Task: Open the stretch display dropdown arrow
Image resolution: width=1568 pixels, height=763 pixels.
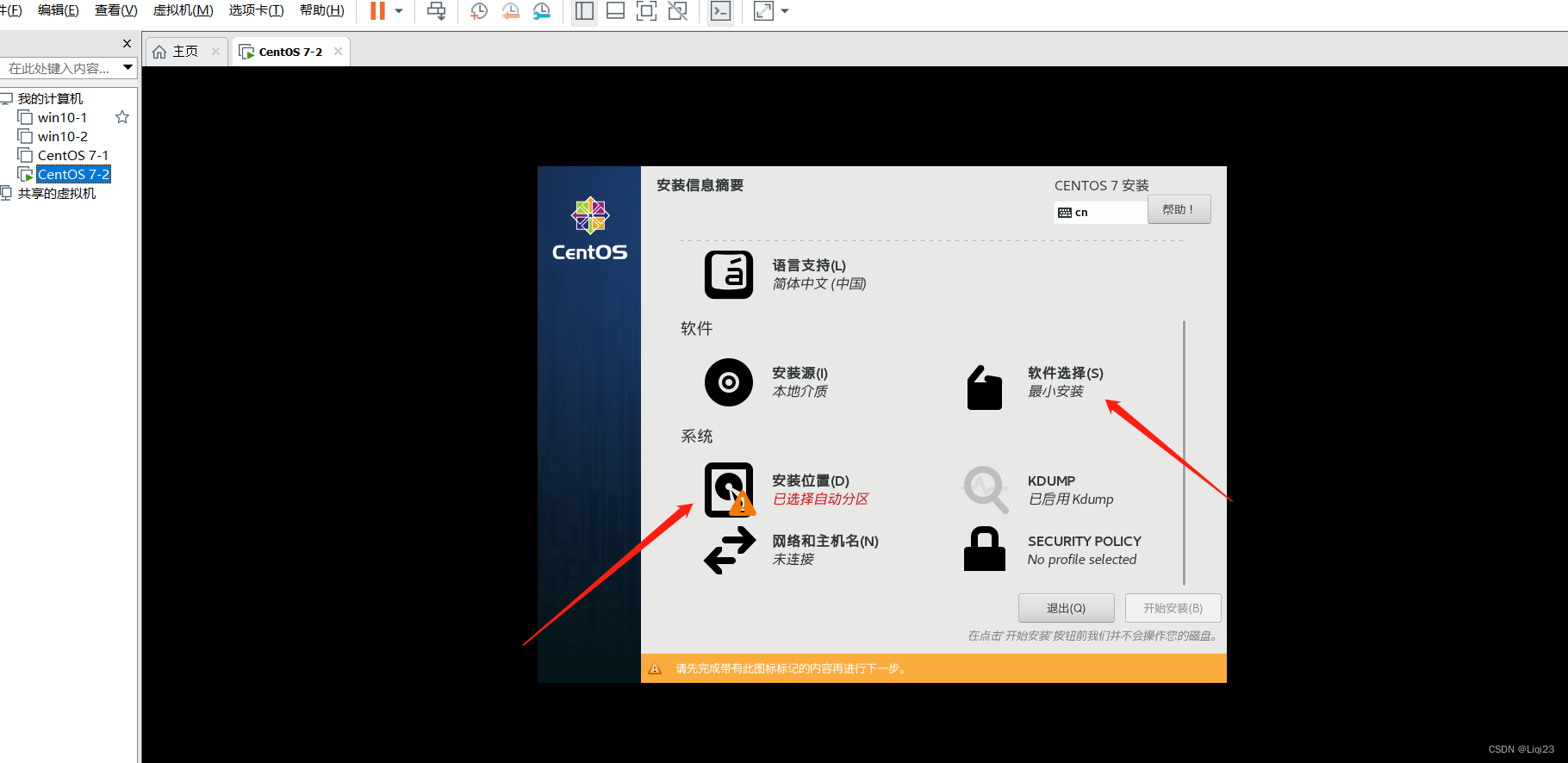Action: (785, 11)
